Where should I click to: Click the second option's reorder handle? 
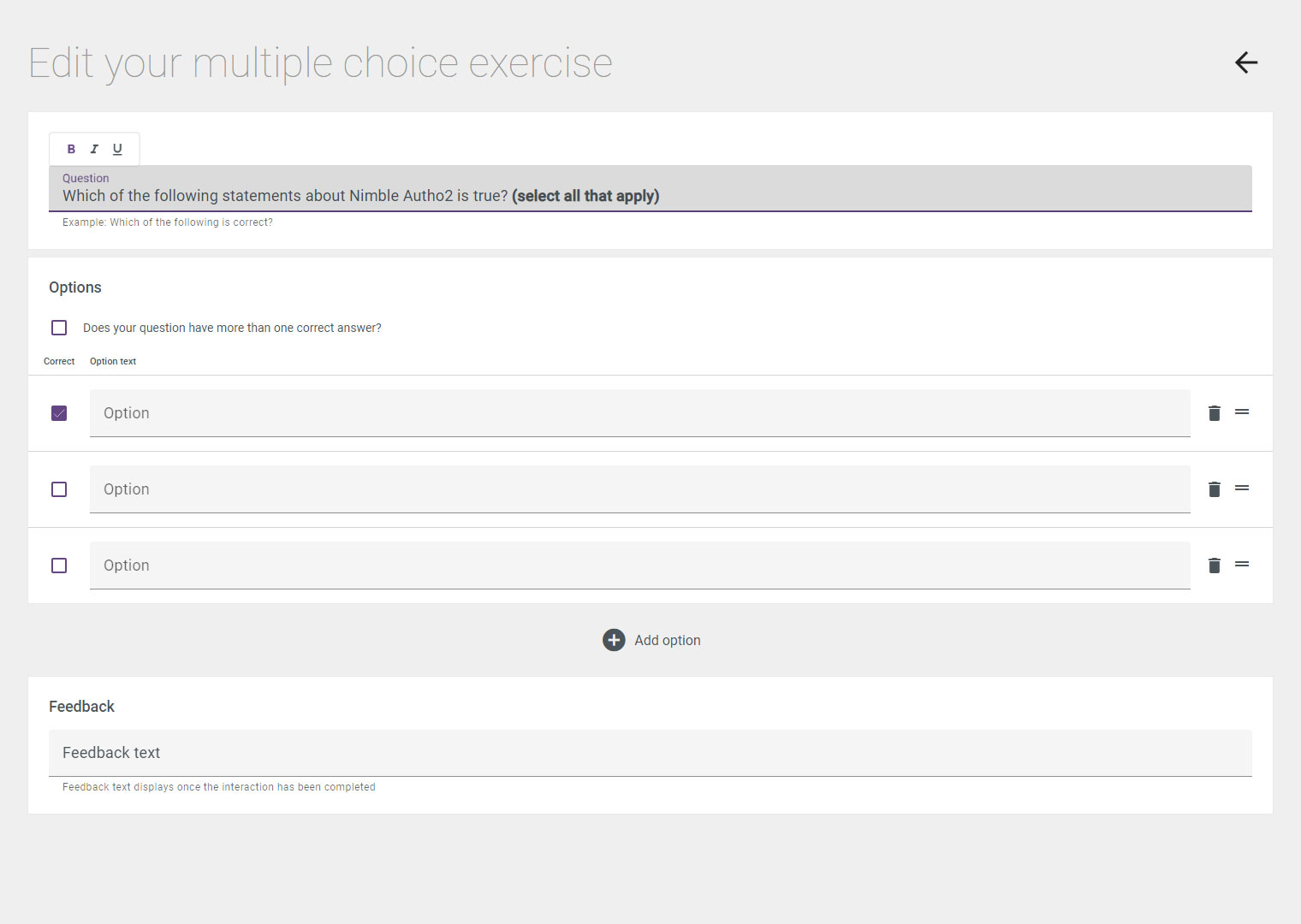1242,489
